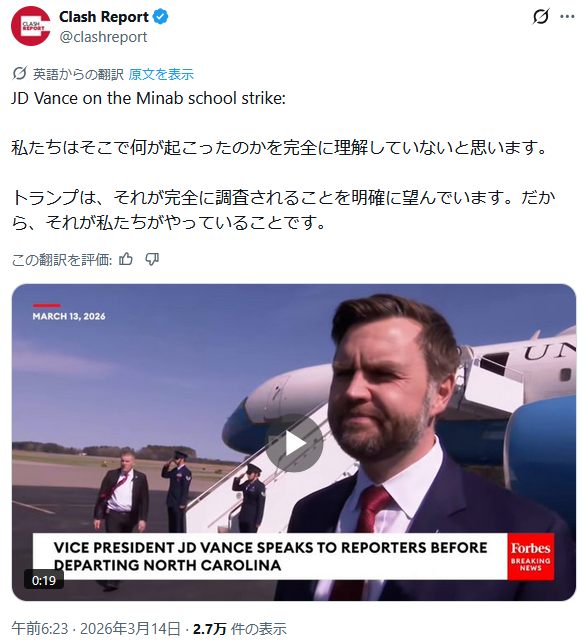
Task: Click the 英語からの翻訳 label
Action: coord(78,74)
